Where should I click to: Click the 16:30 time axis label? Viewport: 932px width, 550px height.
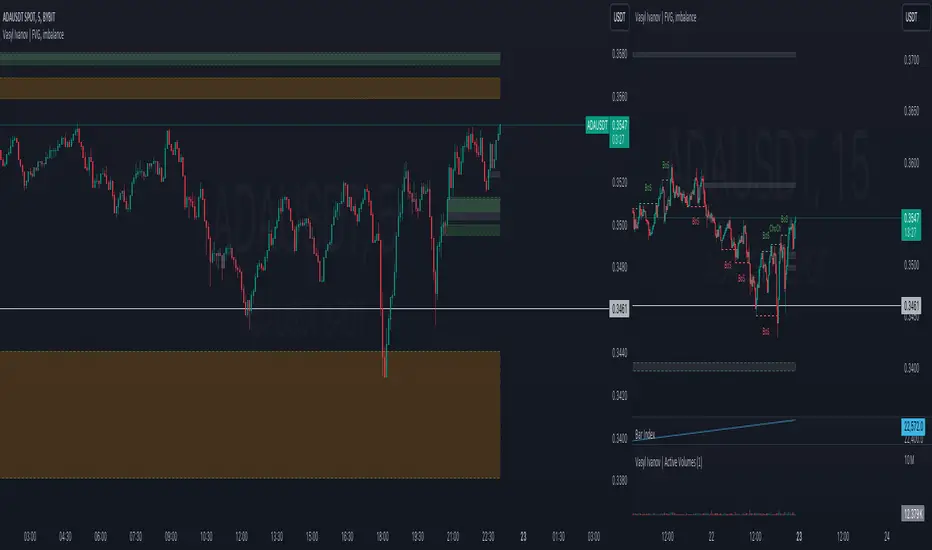(x=347, y=537)
